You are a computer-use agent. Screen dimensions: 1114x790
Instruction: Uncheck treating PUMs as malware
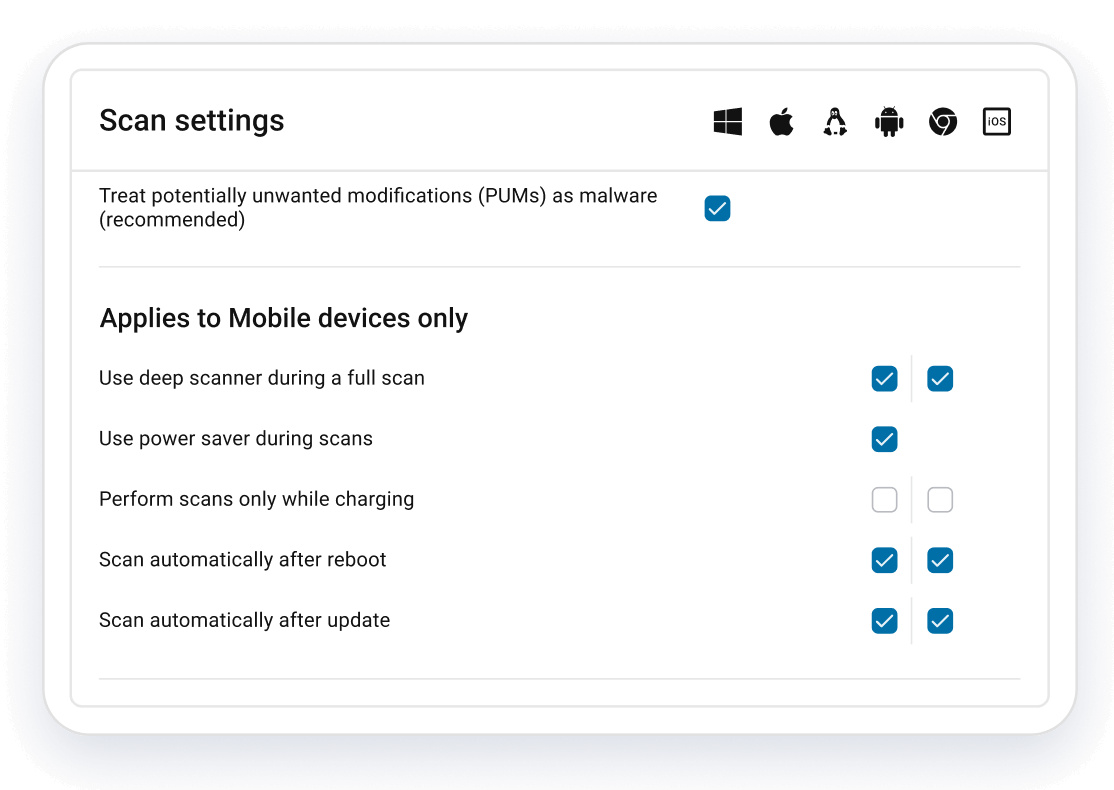tap(717, 208)
